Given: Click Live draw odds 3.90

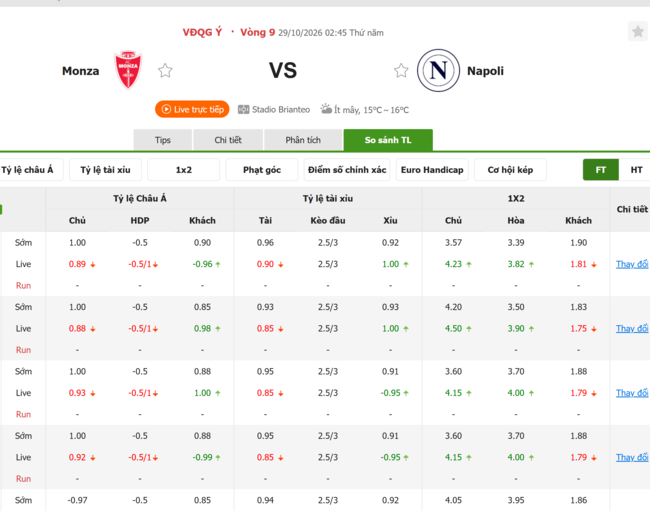Looking at the screenshot, I should pos(516,328).
